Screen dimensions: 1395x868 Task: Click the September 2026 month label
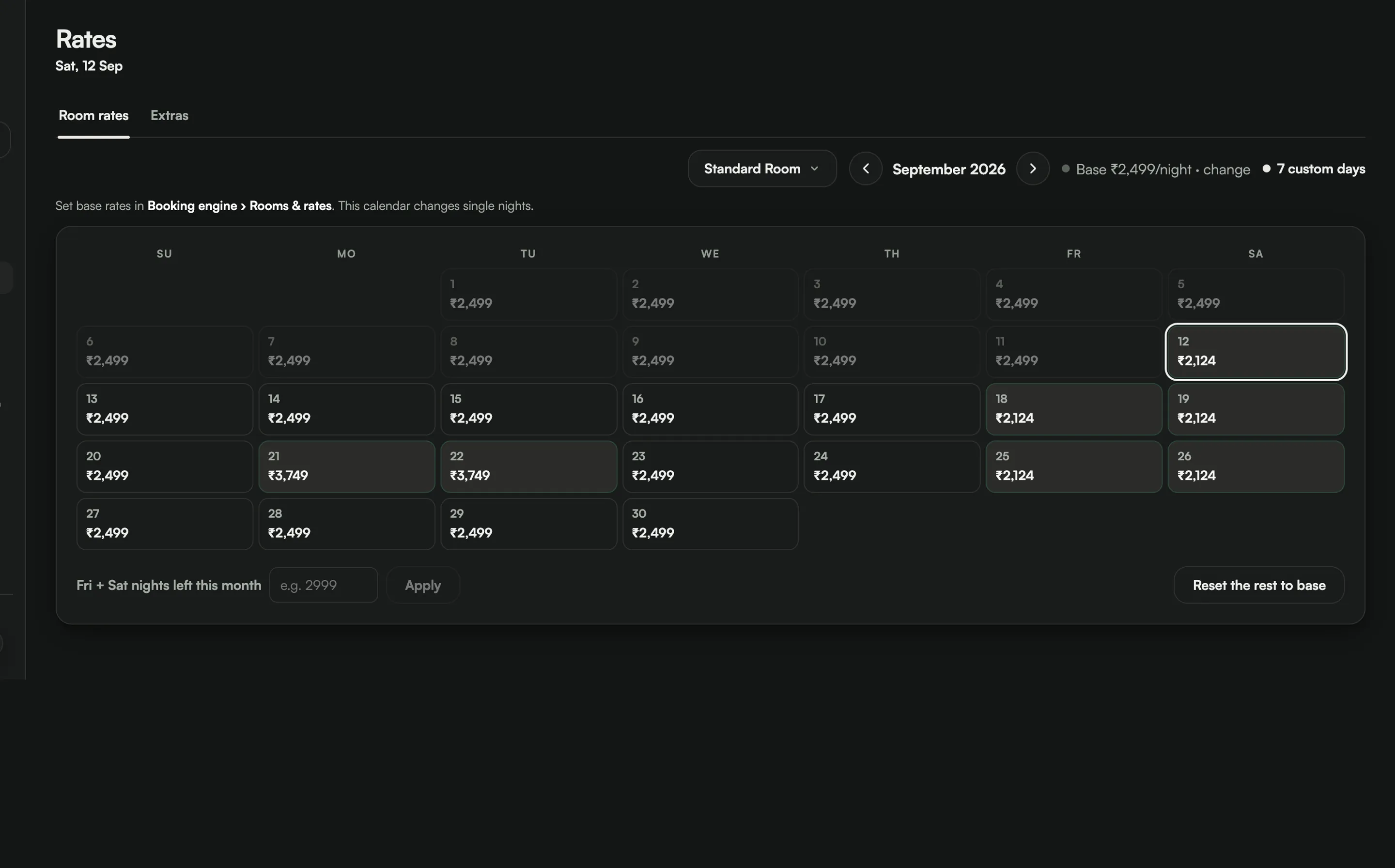click(x=948, y=170)
